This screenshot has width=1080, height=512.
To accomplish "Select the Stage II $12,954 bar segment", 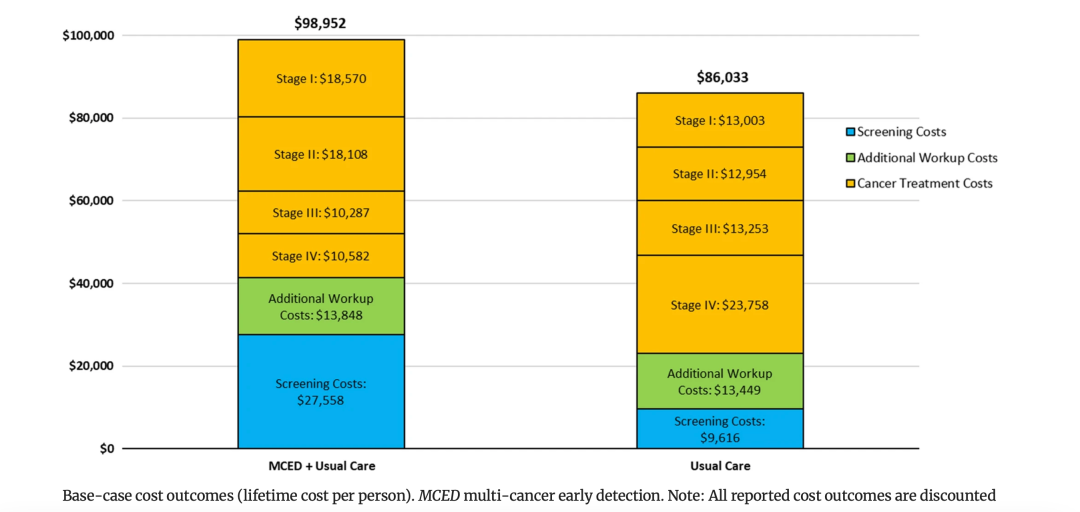I will coord(720,173).
